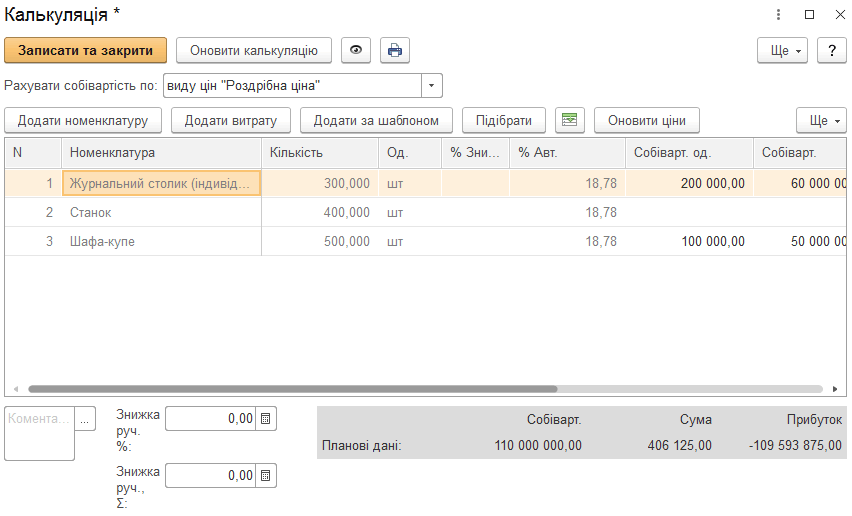The height and width of the screenshot is (516, 852).
Task: Click planned cost 110 000 000,00 value
Action: (x=538, y=445)
